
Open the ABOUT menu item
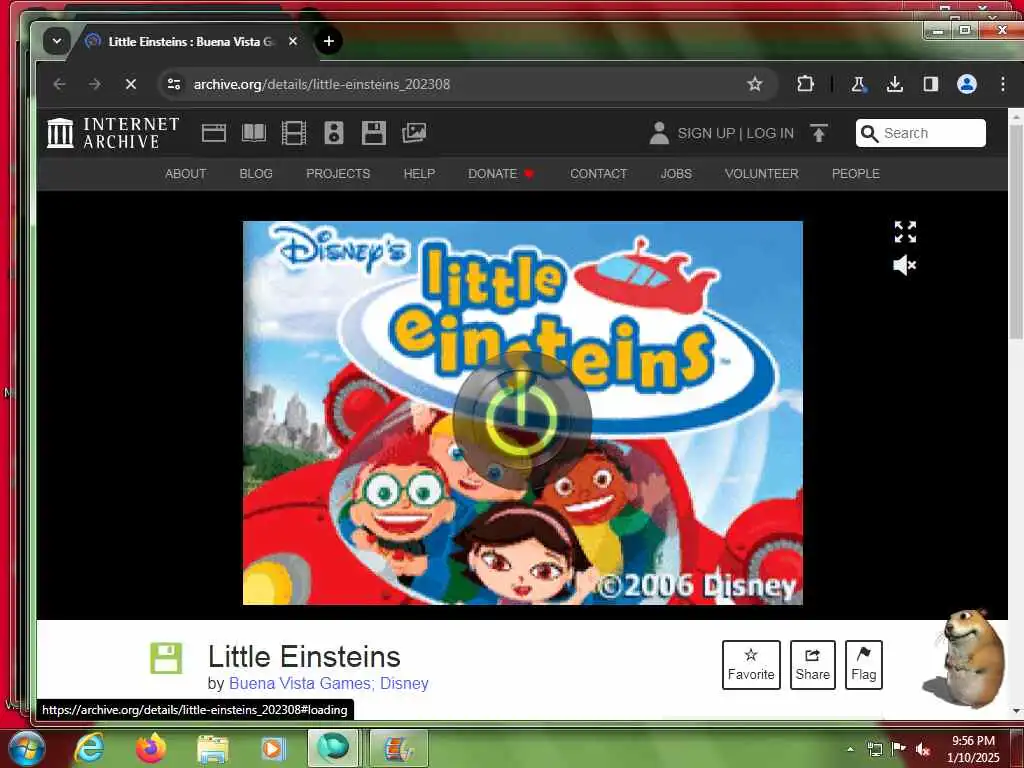tap(185, 174)
